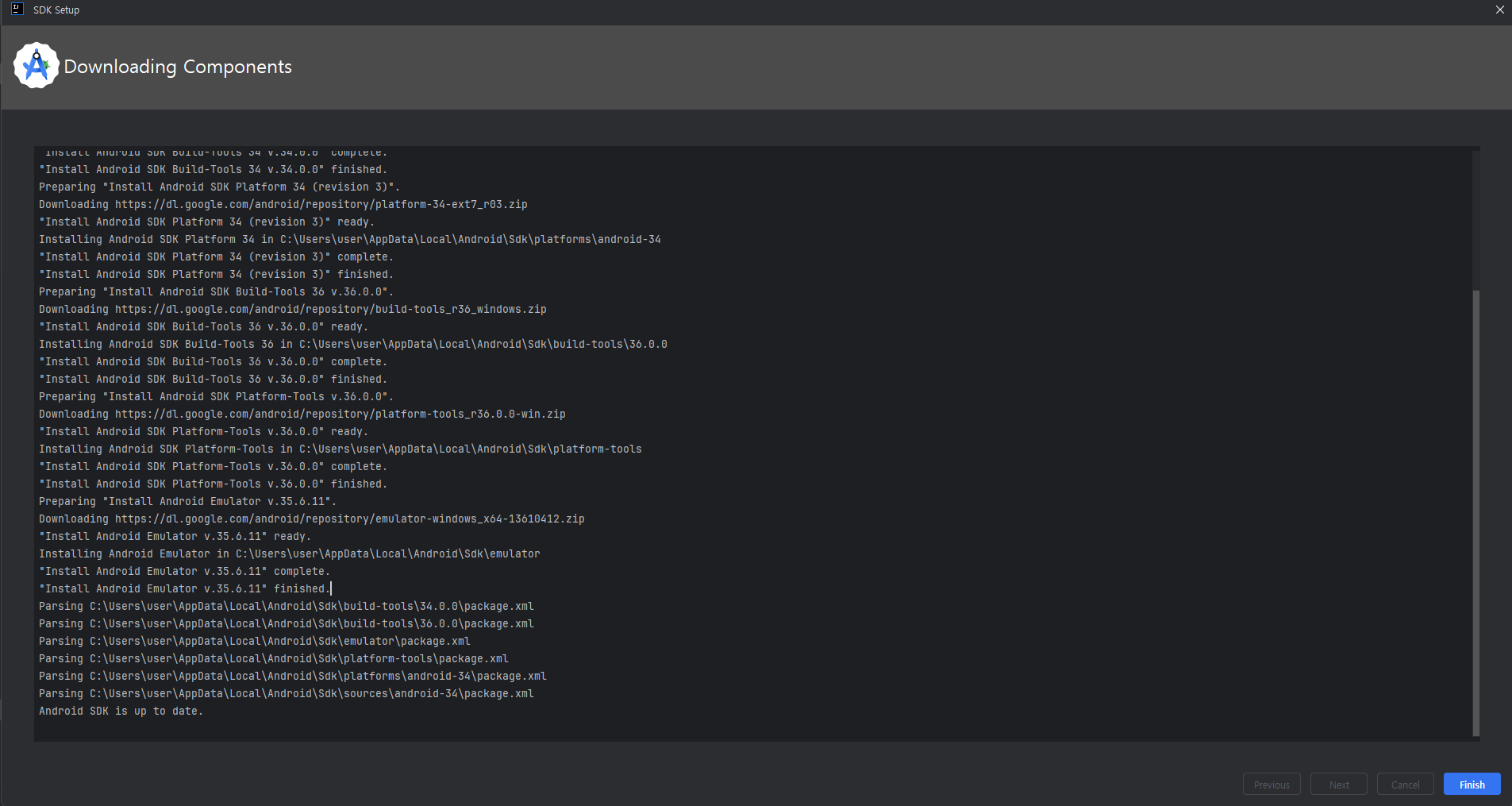The image size is (1512, 806).
Task: Click Parsing sources\android-34\package.xml line
Action: point(287,693)
